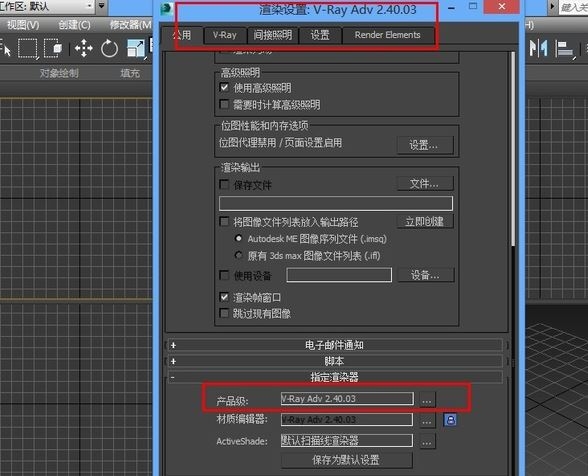Viewport: 588px width, 476px height.
Task: Click 设置... button for bitmap proxies
Action: point(424,145)
